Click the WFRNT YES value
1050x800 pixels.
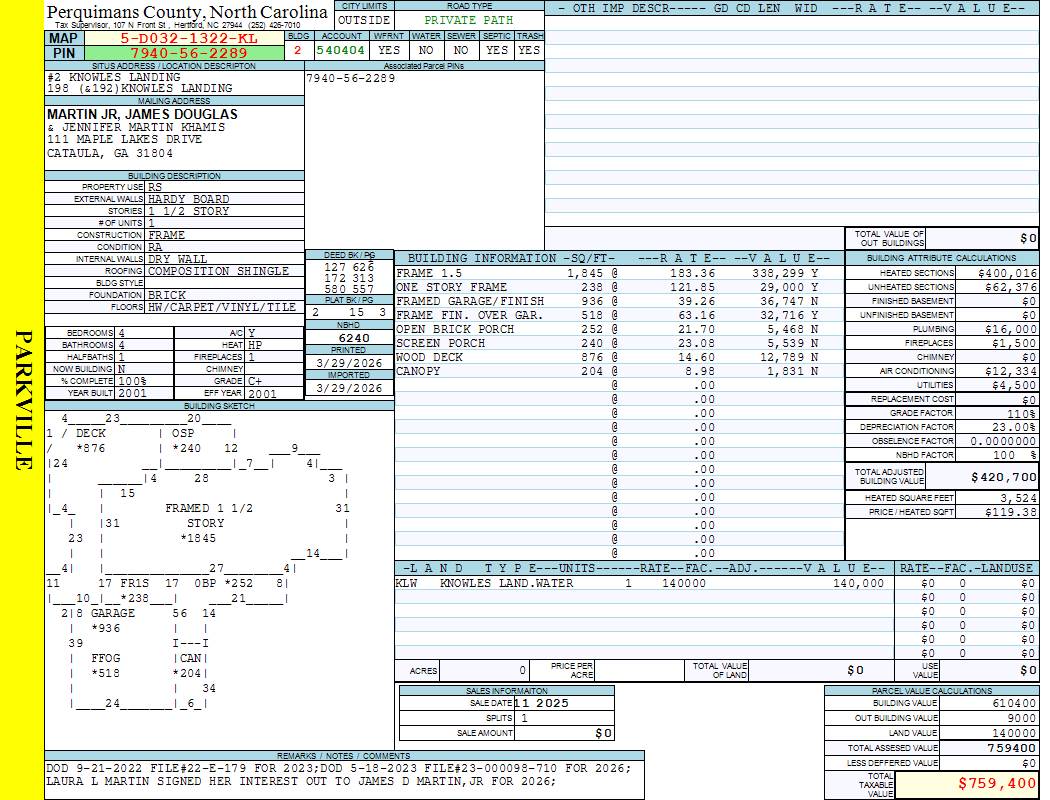389,49
